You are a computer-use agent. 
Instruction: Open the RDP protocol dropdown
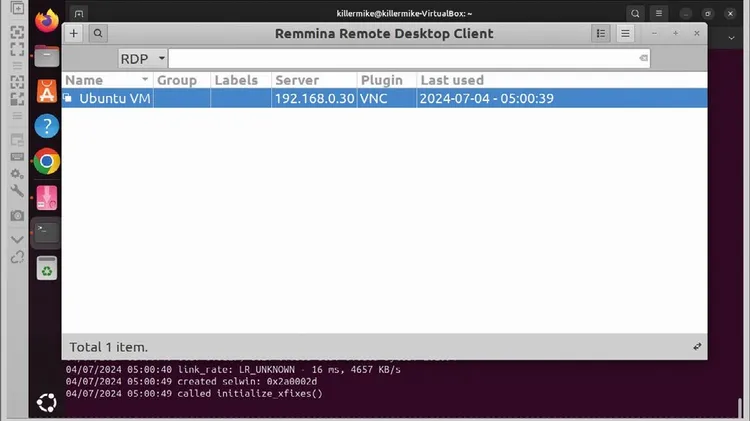click(143, 58)
